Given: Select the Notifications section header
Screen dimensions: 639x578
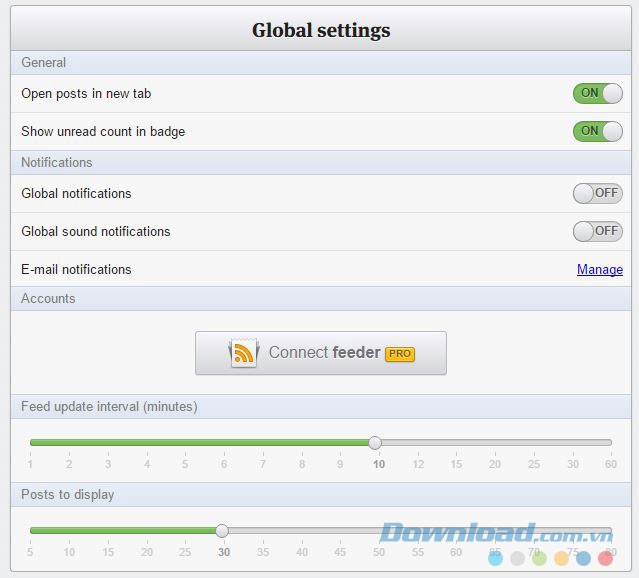Looking at the screenshot, I should point(56,162).
